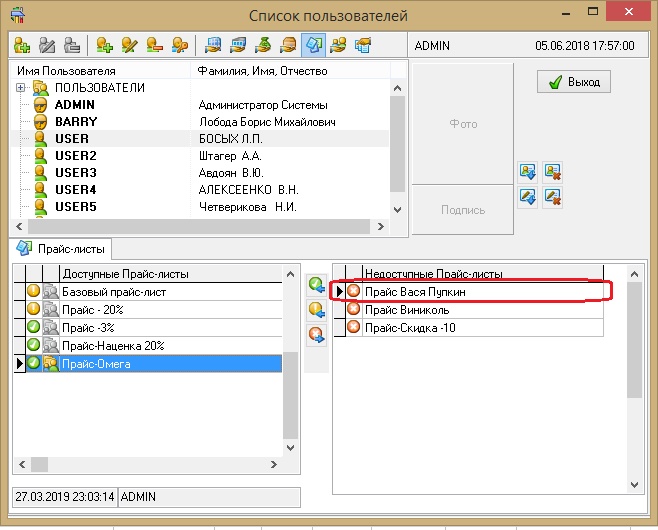This screenshot has height=530, width=658.
Task: Click the Имя Пользователя column header
Action: tap(100, 71)
